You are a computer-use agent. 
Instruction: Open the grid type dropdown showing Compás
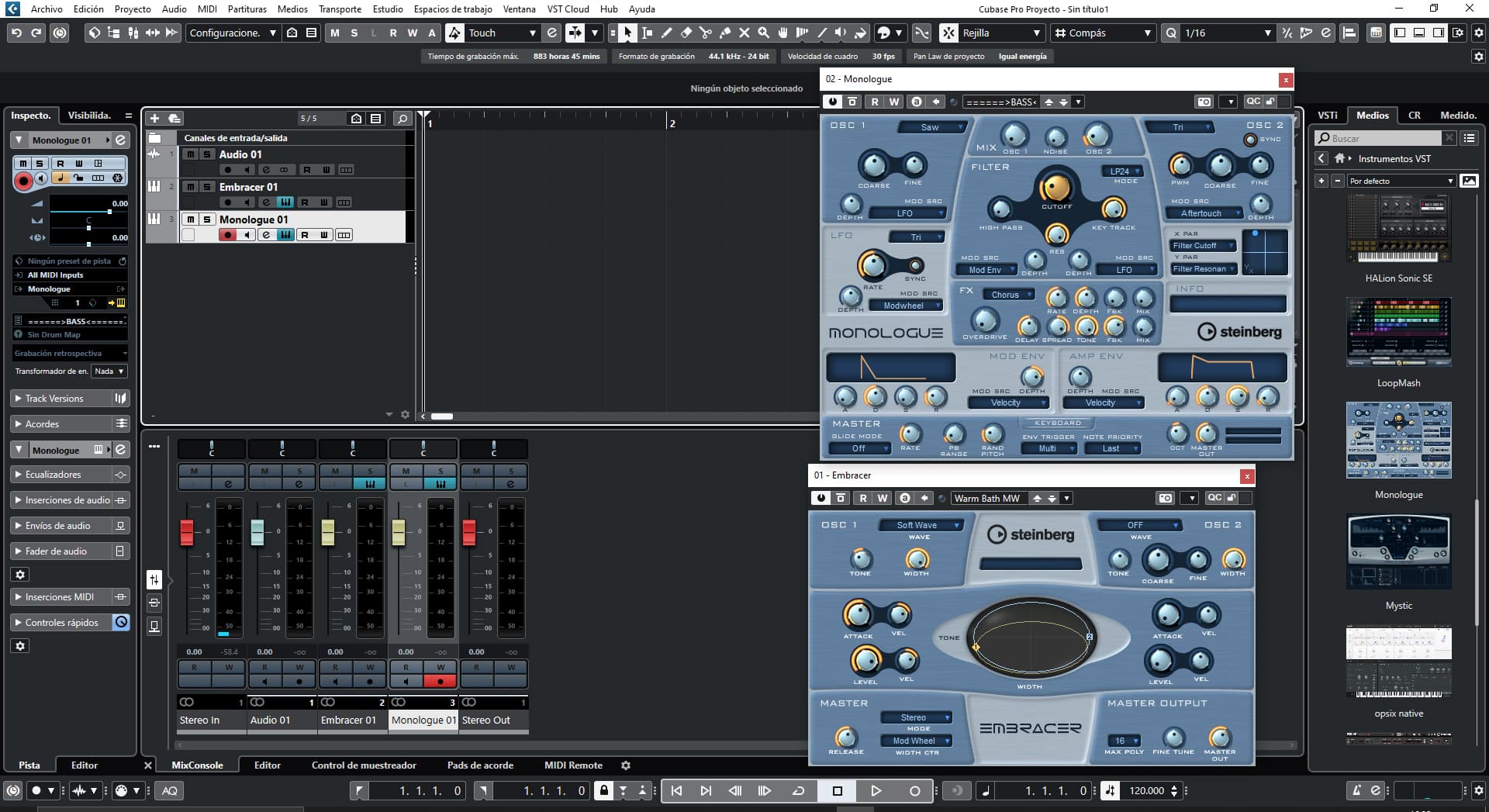coord(1103,33)
